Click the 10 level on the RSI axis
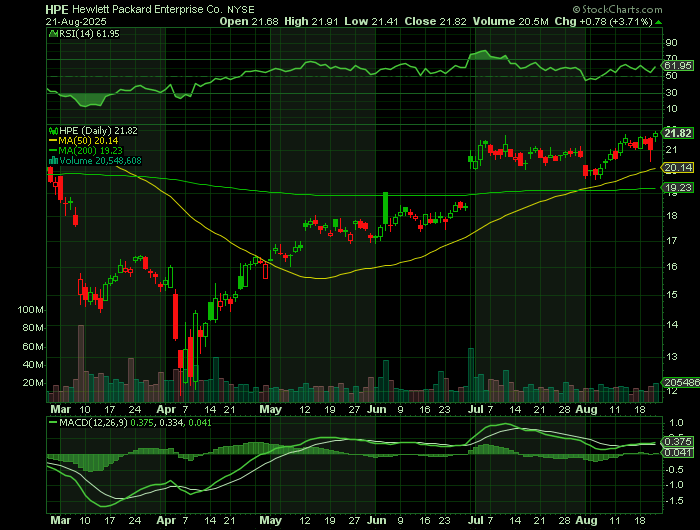The width and height of the screenshot is (700, 530). click(x=671, y=109)
